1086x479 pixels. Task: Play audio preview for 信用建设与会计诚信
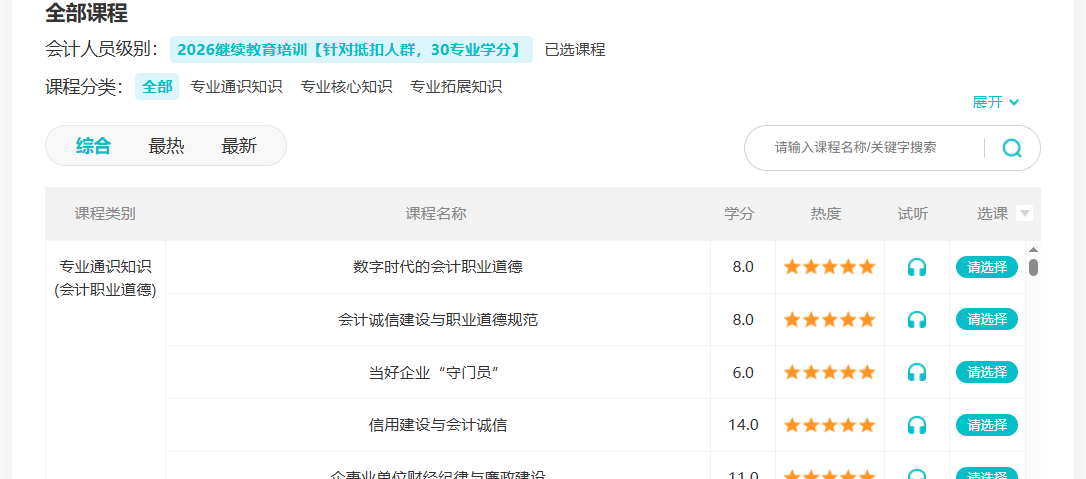(x=916, y=425)
